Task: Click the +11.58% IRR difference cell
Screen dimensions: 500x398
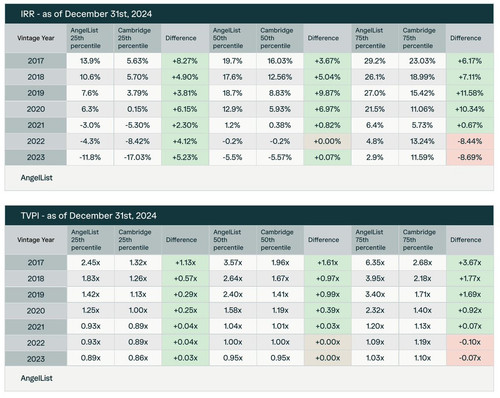Action: pos(470,93)
